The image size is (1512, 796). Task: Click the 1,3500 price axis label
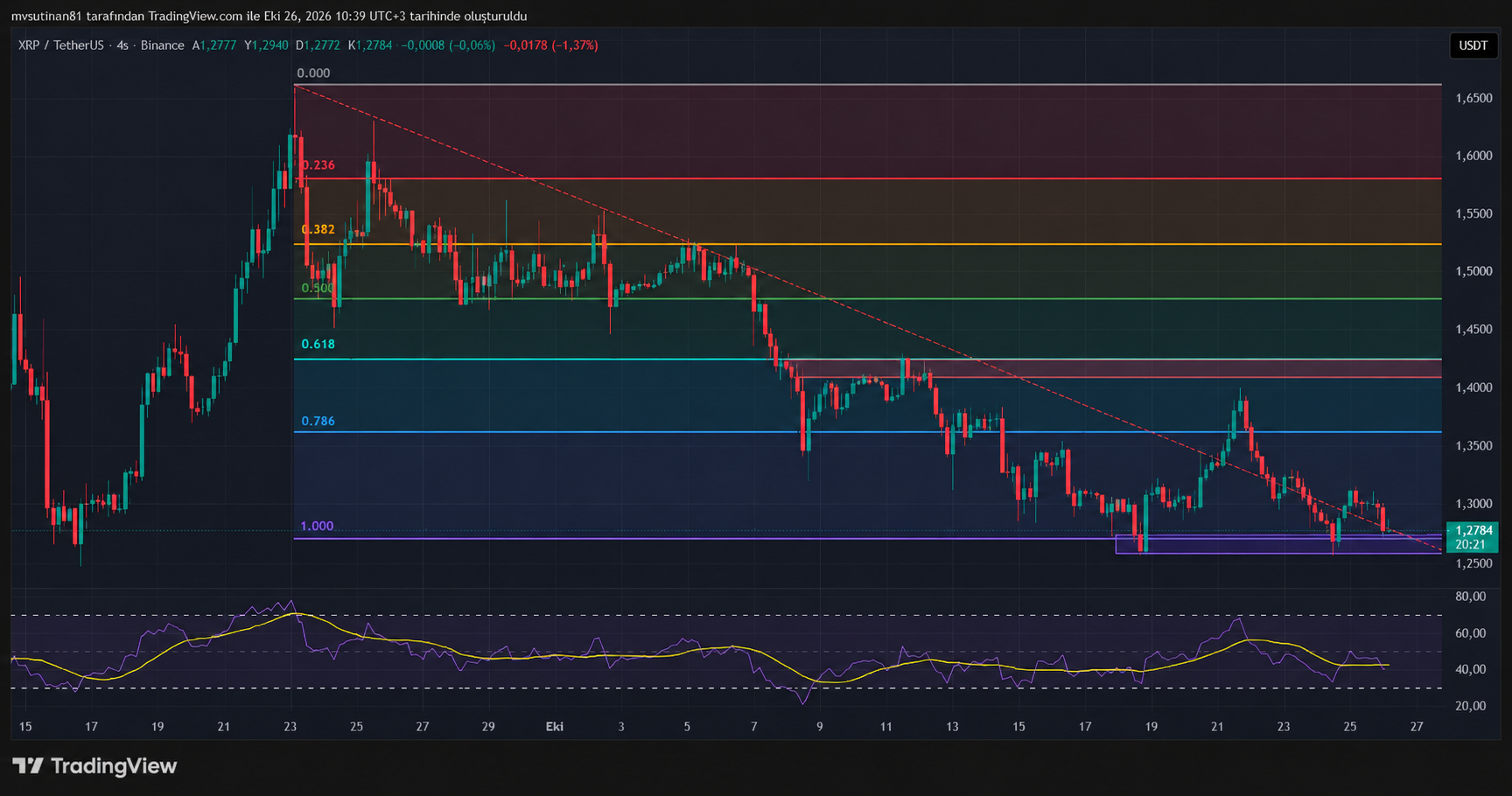tap(1473, 446)
